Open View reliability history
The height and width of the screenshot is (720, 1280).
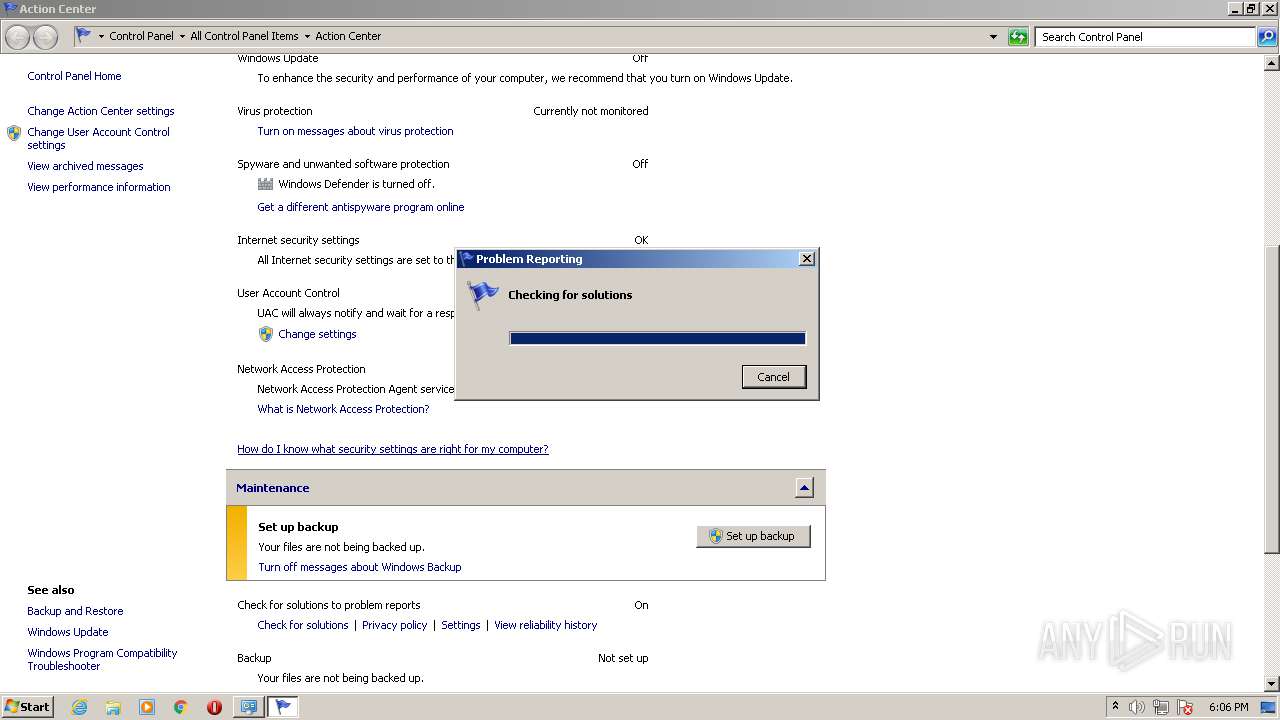[x=546, y=625]
